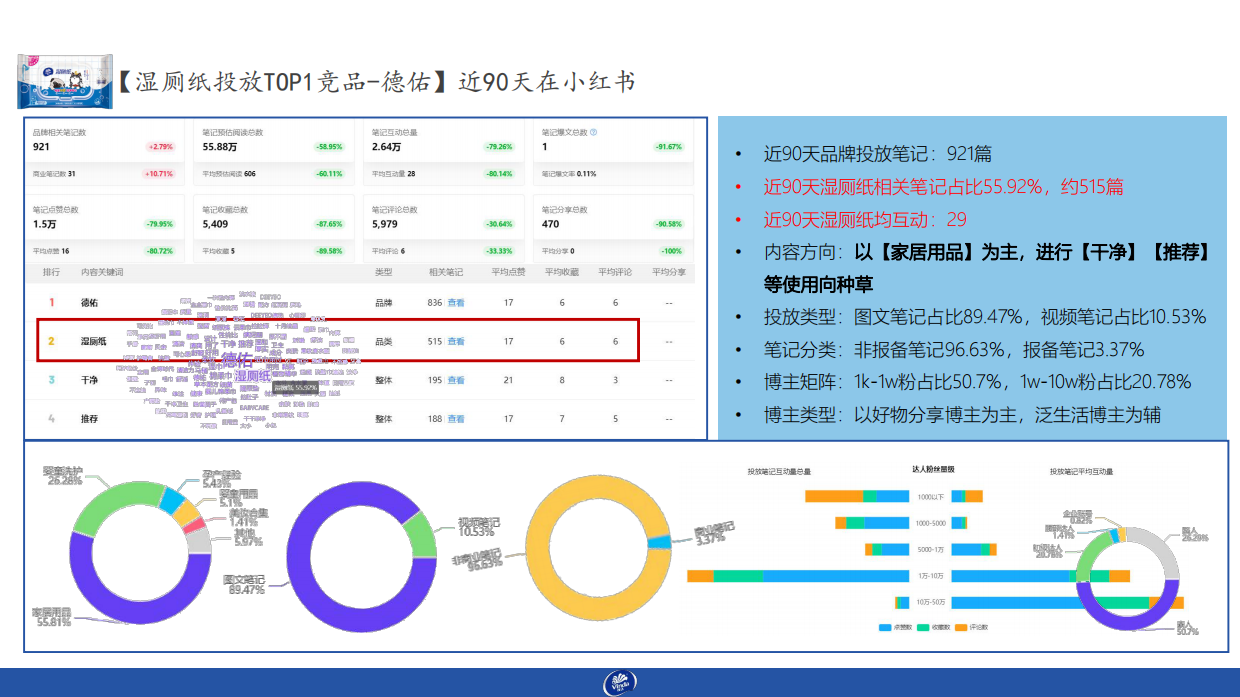Open 查看 link in the 德佑 brand row
This screenshot has width=1240, height=697.
point(457,302)
